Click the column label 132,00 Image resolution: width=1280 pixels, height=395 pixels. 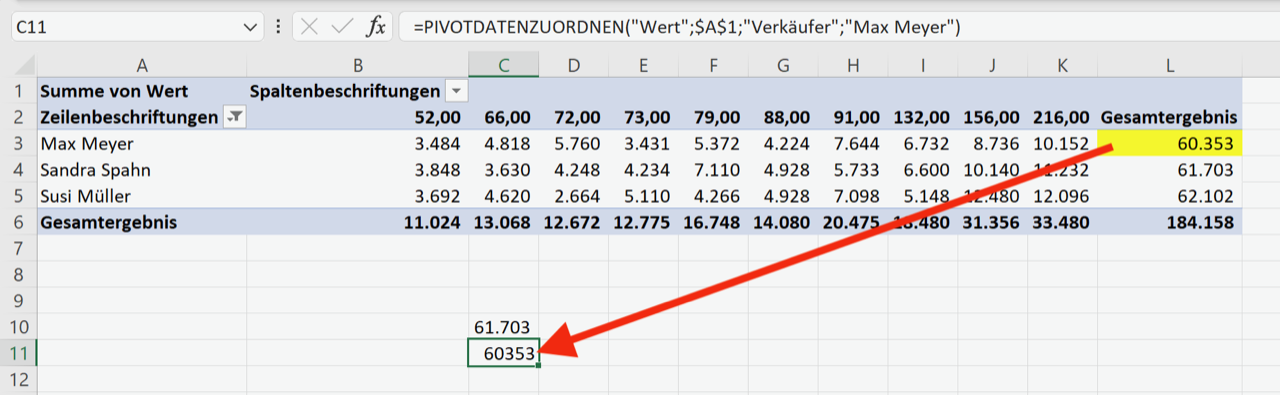(923, 117)
